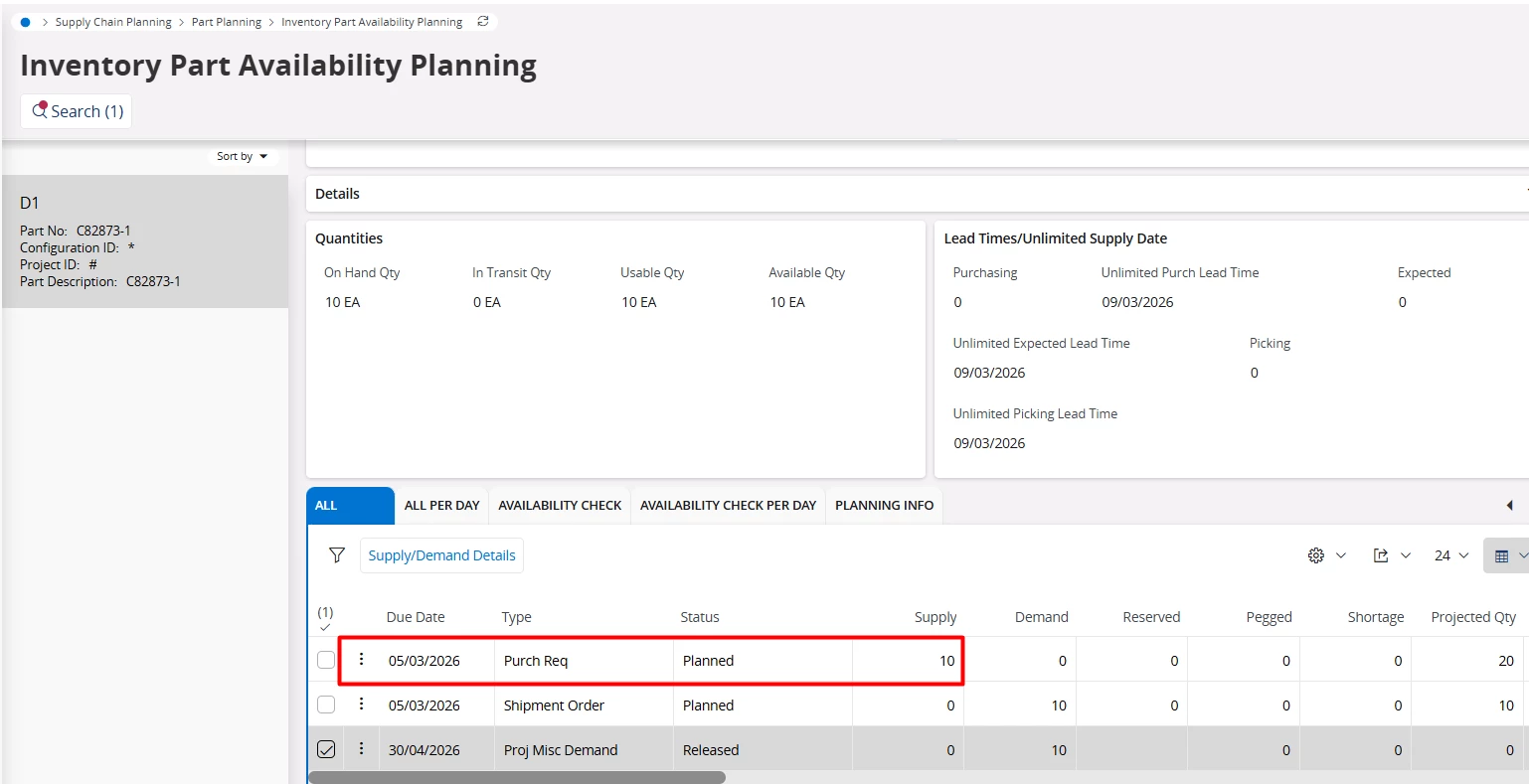
Task: Switch to the Availability Check tab
Action: coord(560,506)
